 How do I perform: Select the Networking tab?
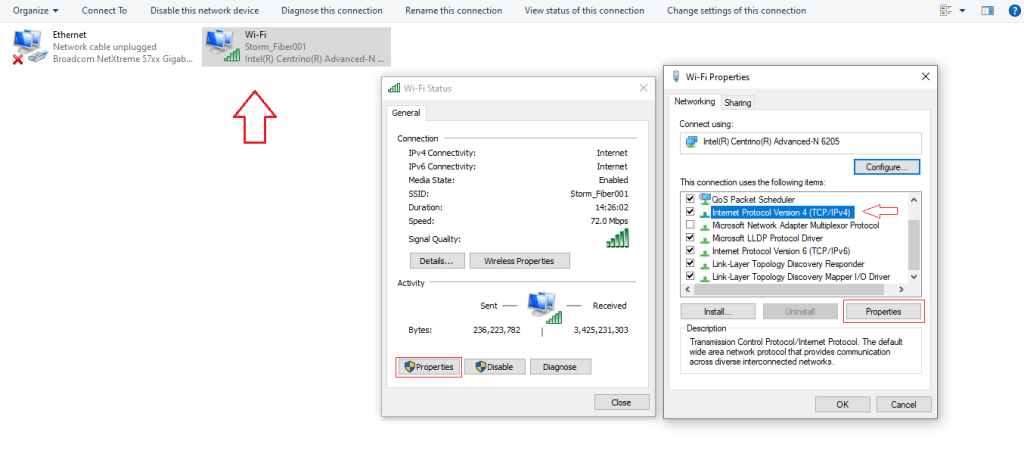click(x=695, y=102)
